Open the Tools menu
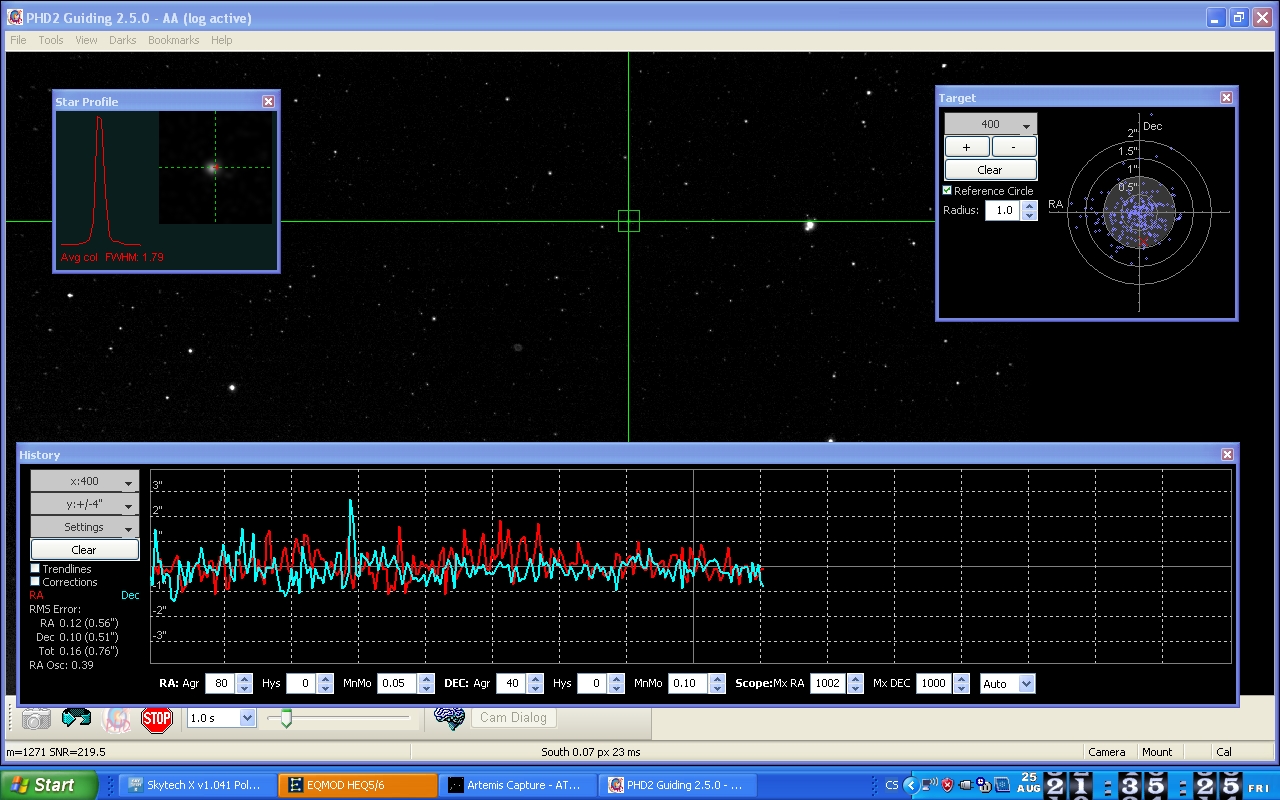The height and width of the screenshot is (800, 1280). pos(51,40)
